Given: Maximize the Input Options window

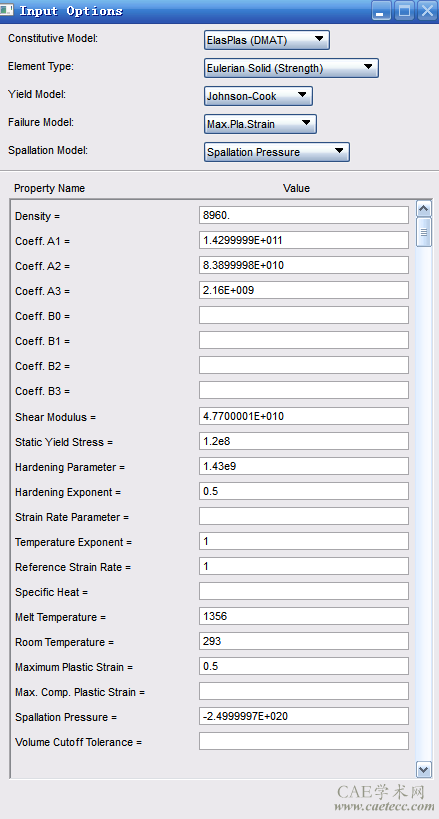Looking at the screenshot, I should click(404, 11).
